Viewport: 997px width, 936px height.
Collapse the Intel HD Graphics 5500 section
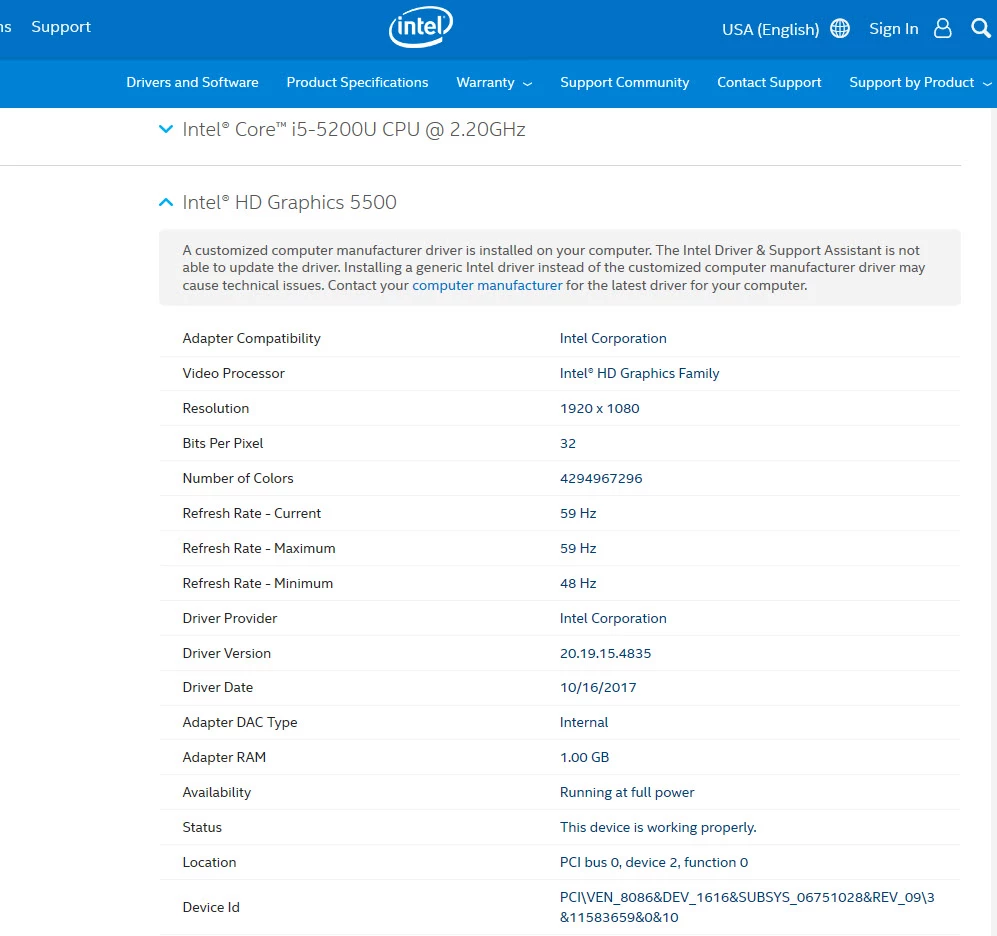coord(166,202)
